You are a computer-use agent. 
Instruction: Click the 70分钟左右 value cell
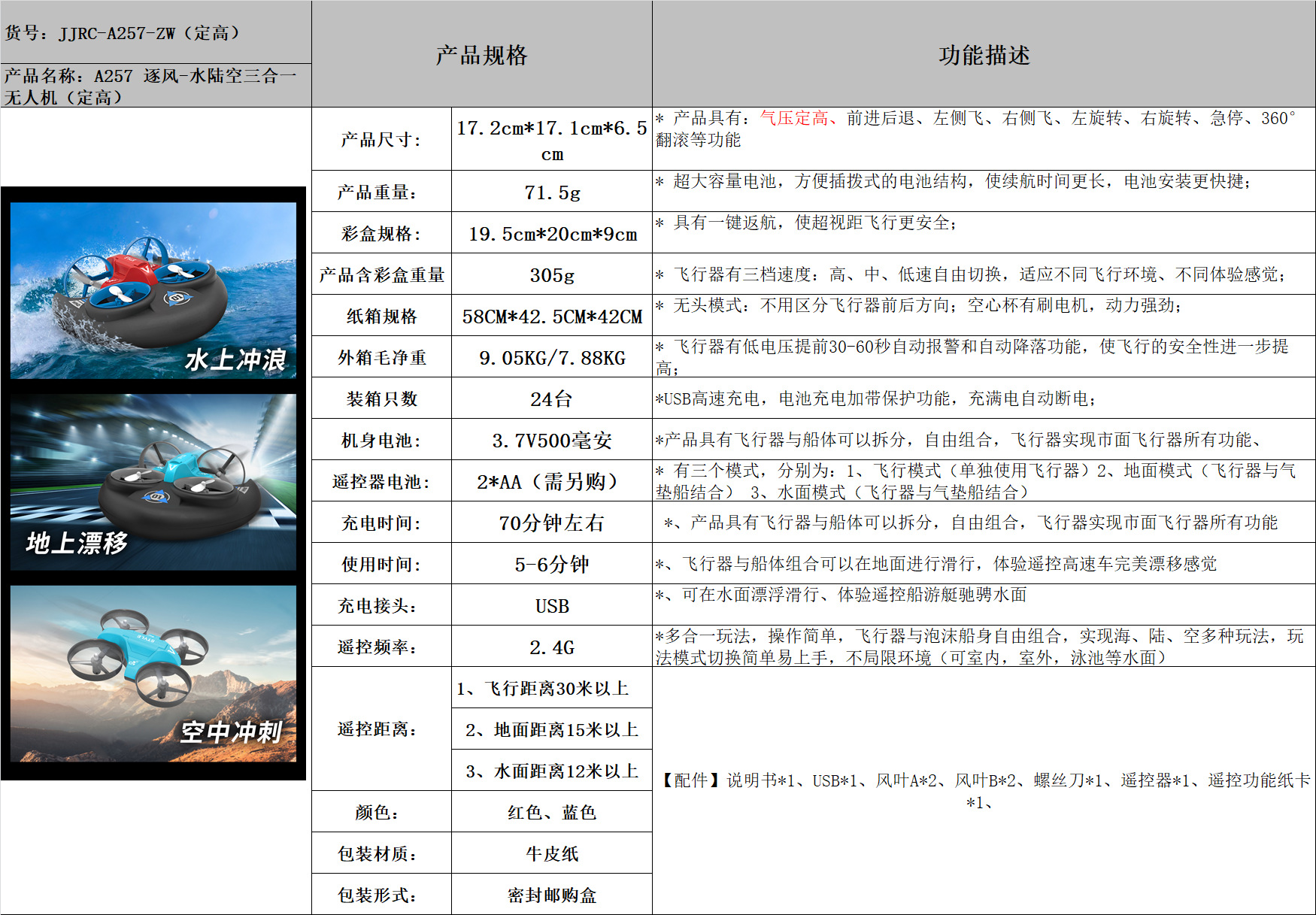click(552, 523)
